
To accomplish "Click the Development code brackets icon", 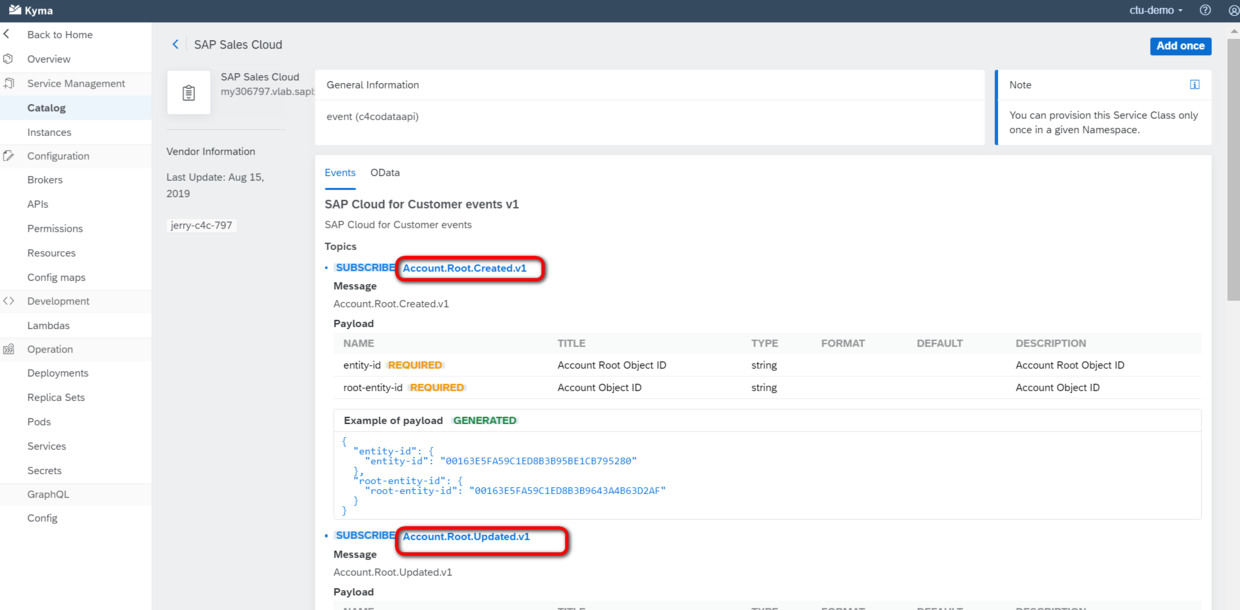I will 8,301.
